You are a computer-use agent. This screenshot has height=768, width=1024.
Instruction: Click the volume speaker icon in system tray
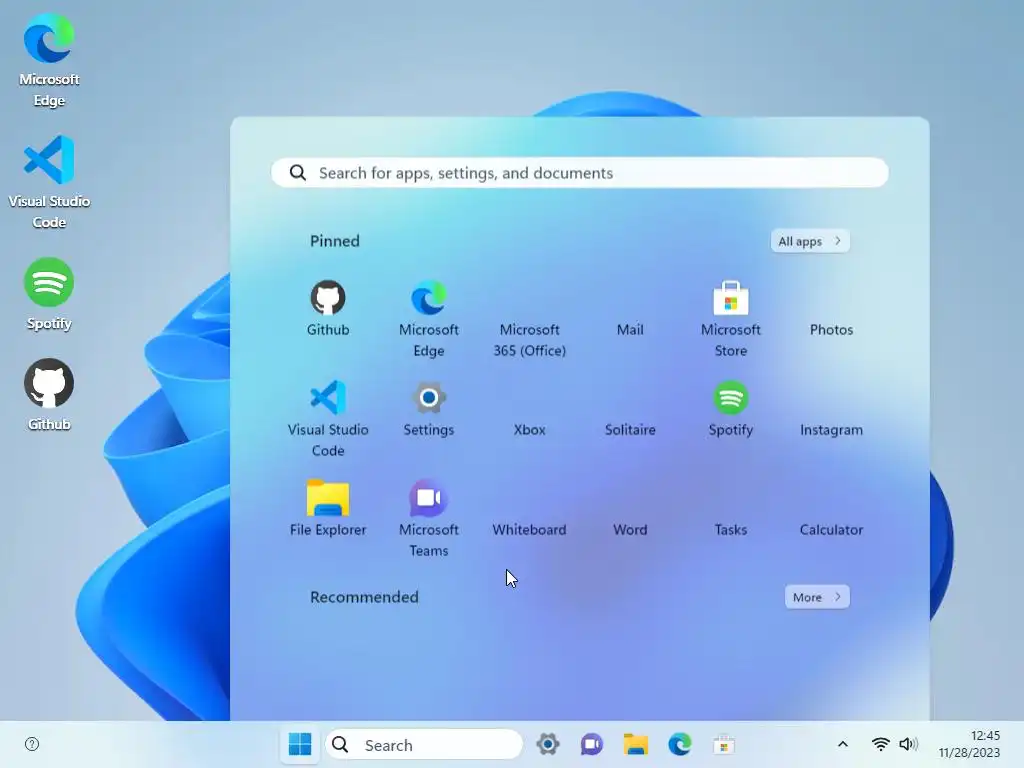[908, 744]
